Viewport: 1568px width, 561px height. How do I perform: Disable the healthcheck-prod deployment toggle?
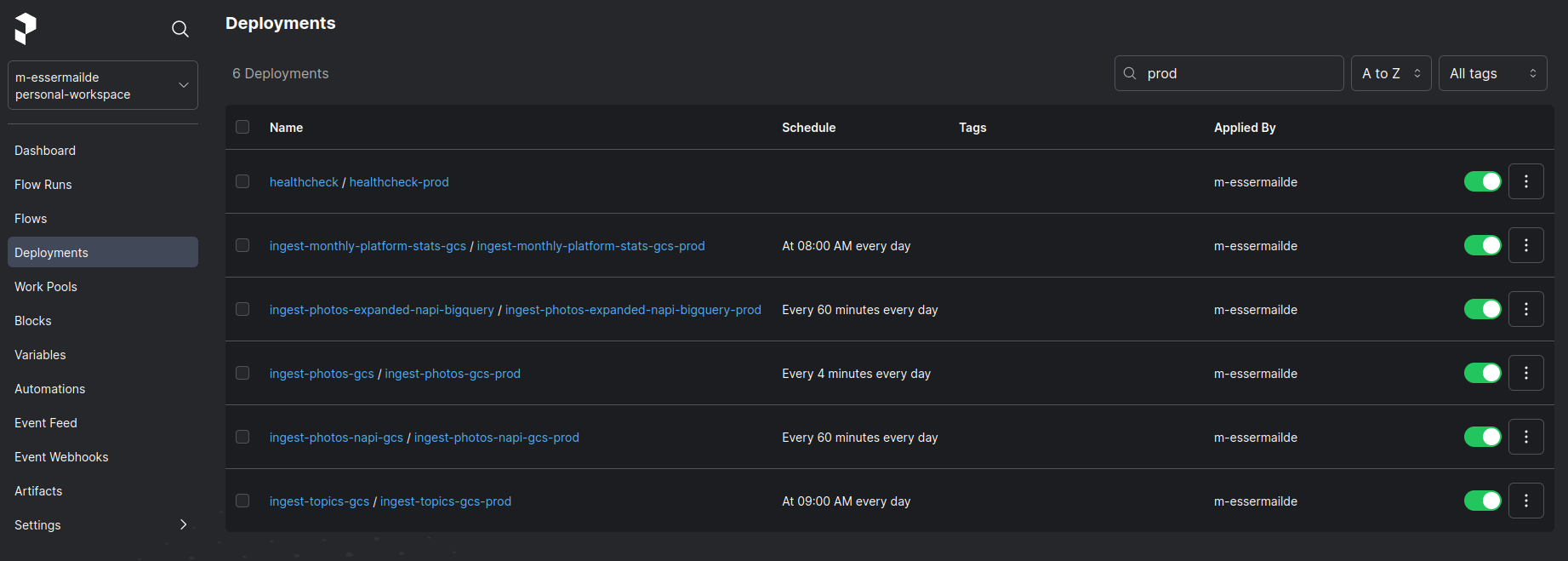[x=1483, y=181]
